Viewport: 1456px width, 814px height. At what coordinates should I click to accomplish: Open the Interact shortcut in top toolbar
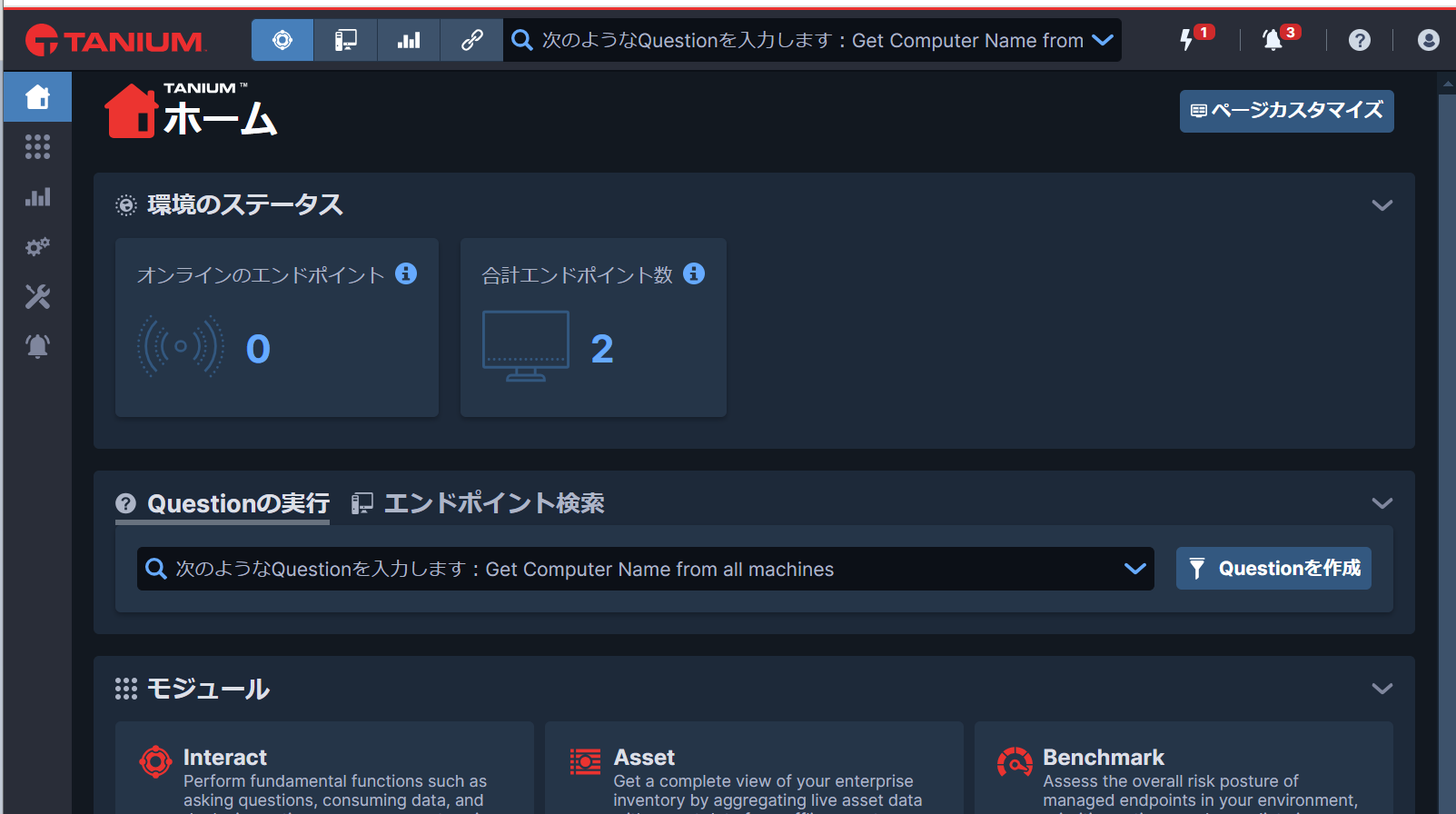282,40
